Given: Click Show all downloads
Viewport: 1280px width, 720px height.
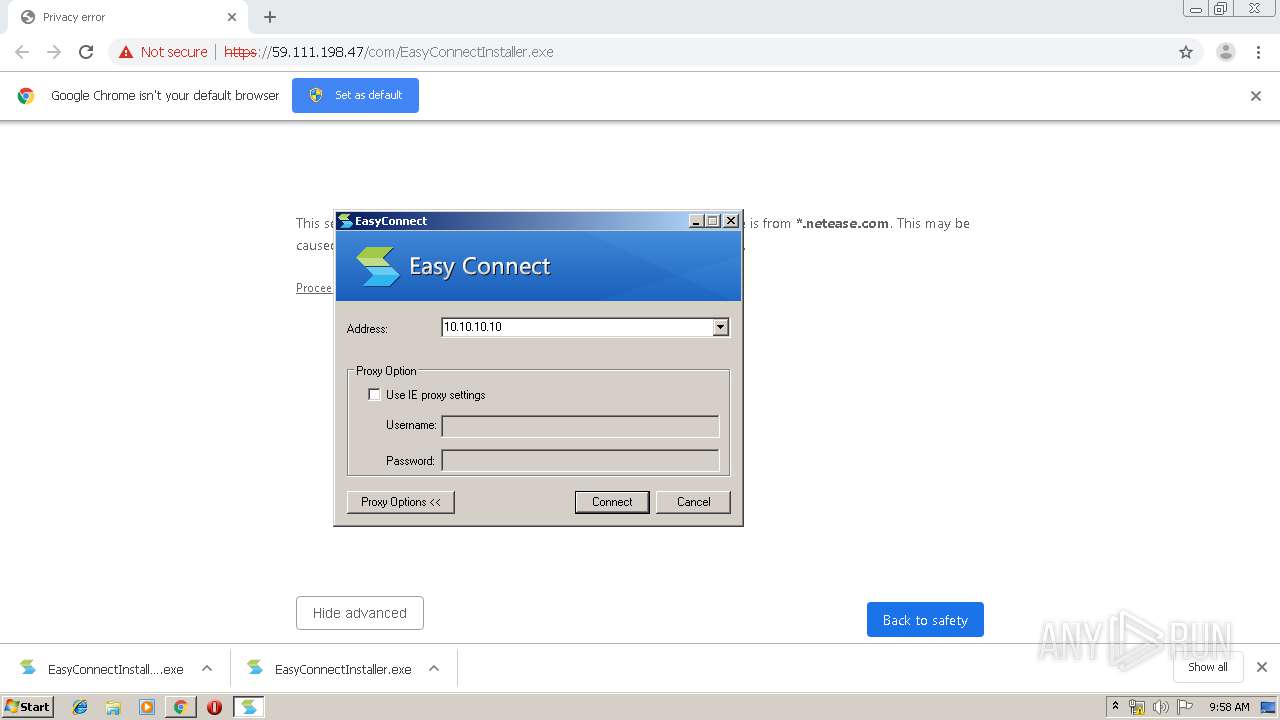Looking at the screenshot, I should (x=1208, y=667).
